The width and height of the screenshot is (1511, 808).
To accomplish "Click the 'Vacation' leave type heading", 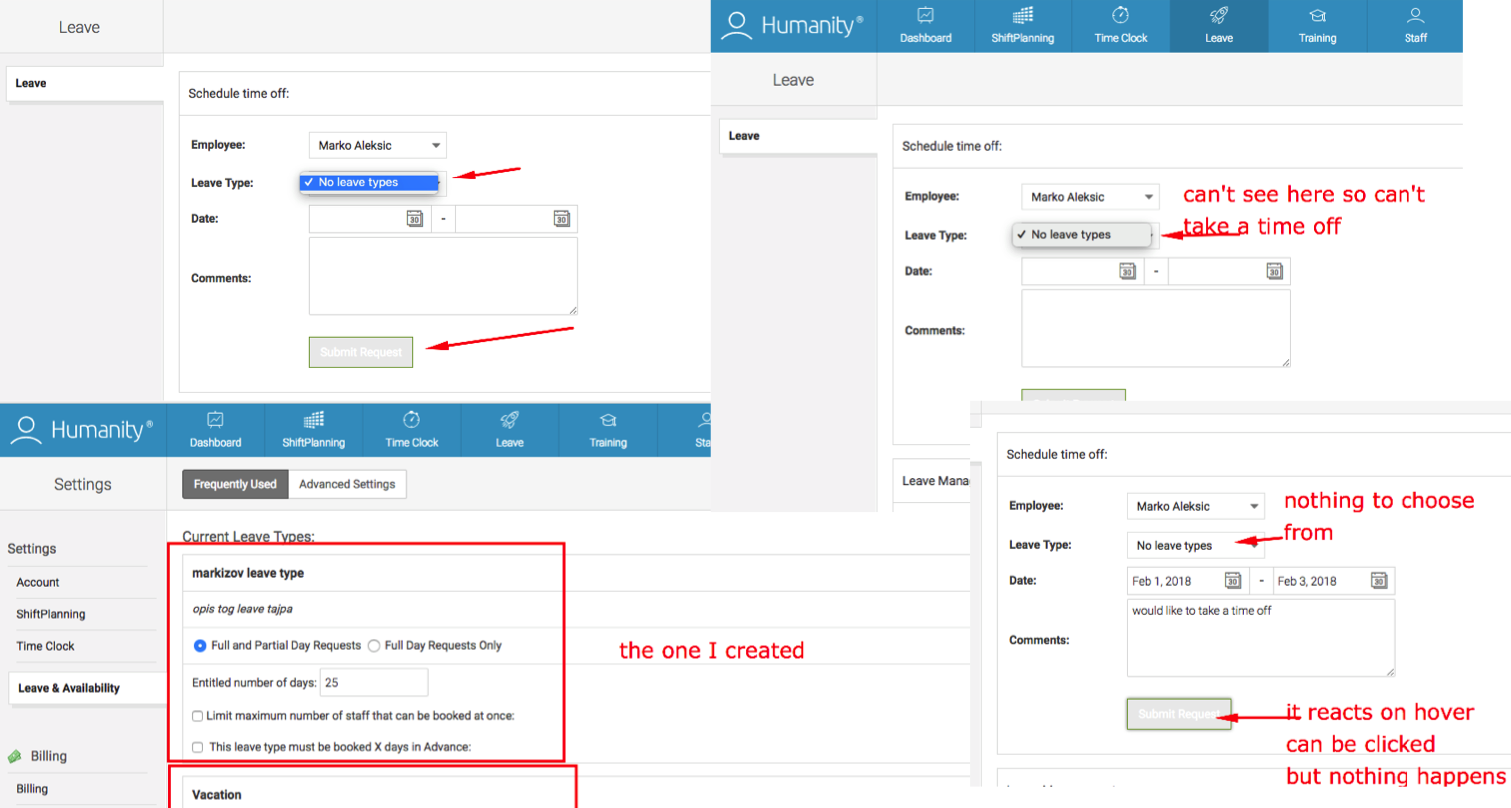I will point(217,795).
